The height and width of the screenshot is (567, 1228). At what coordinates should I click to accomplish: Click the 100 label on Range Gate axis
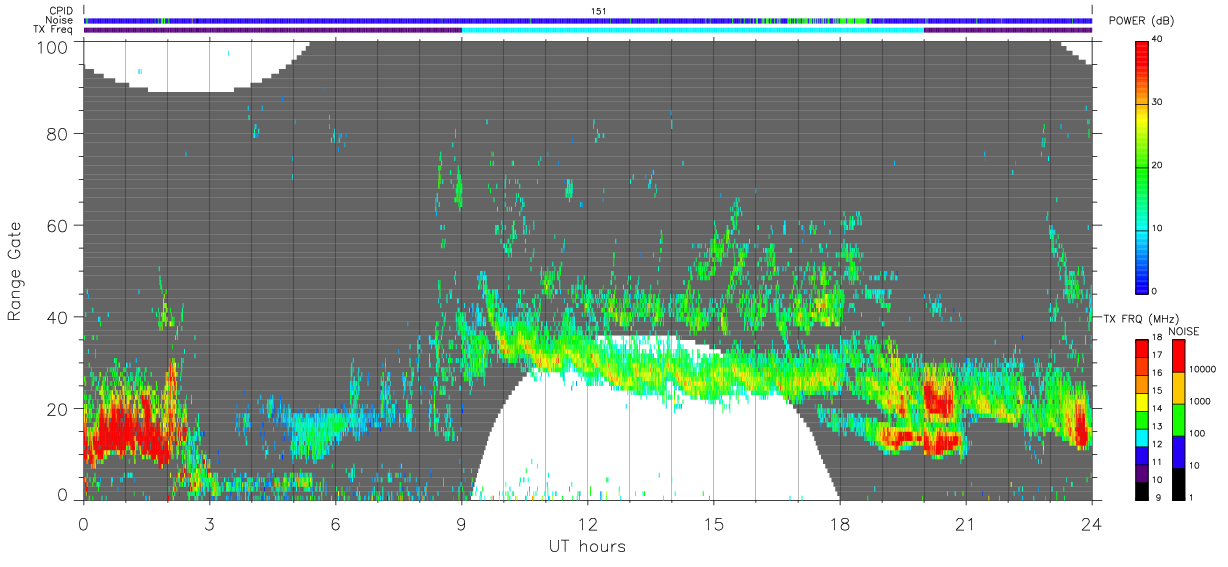pyautogui.click(x=52, y=47)
